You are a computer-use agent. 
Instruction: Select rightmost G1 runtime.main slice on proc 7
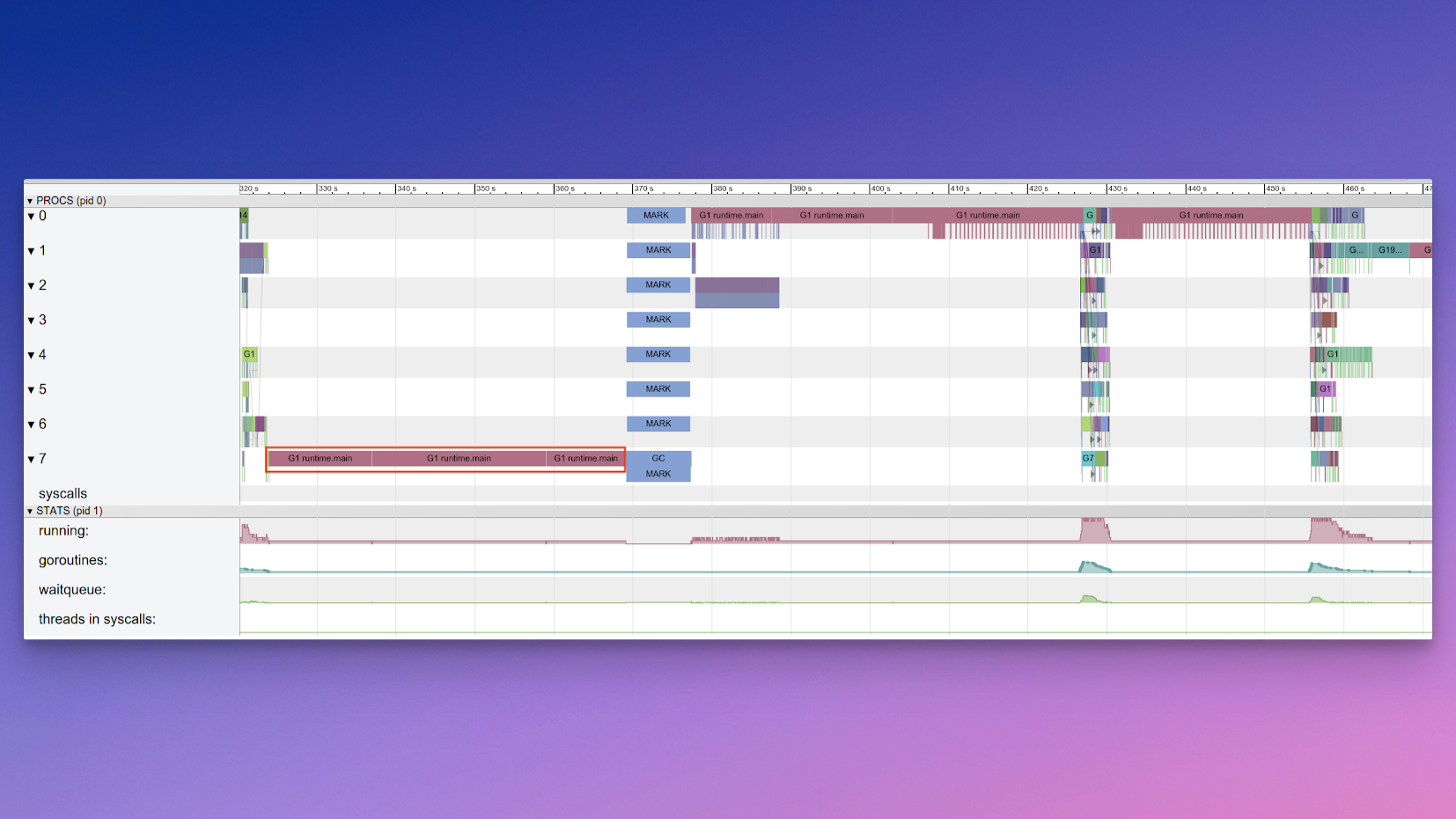(585, 458)
